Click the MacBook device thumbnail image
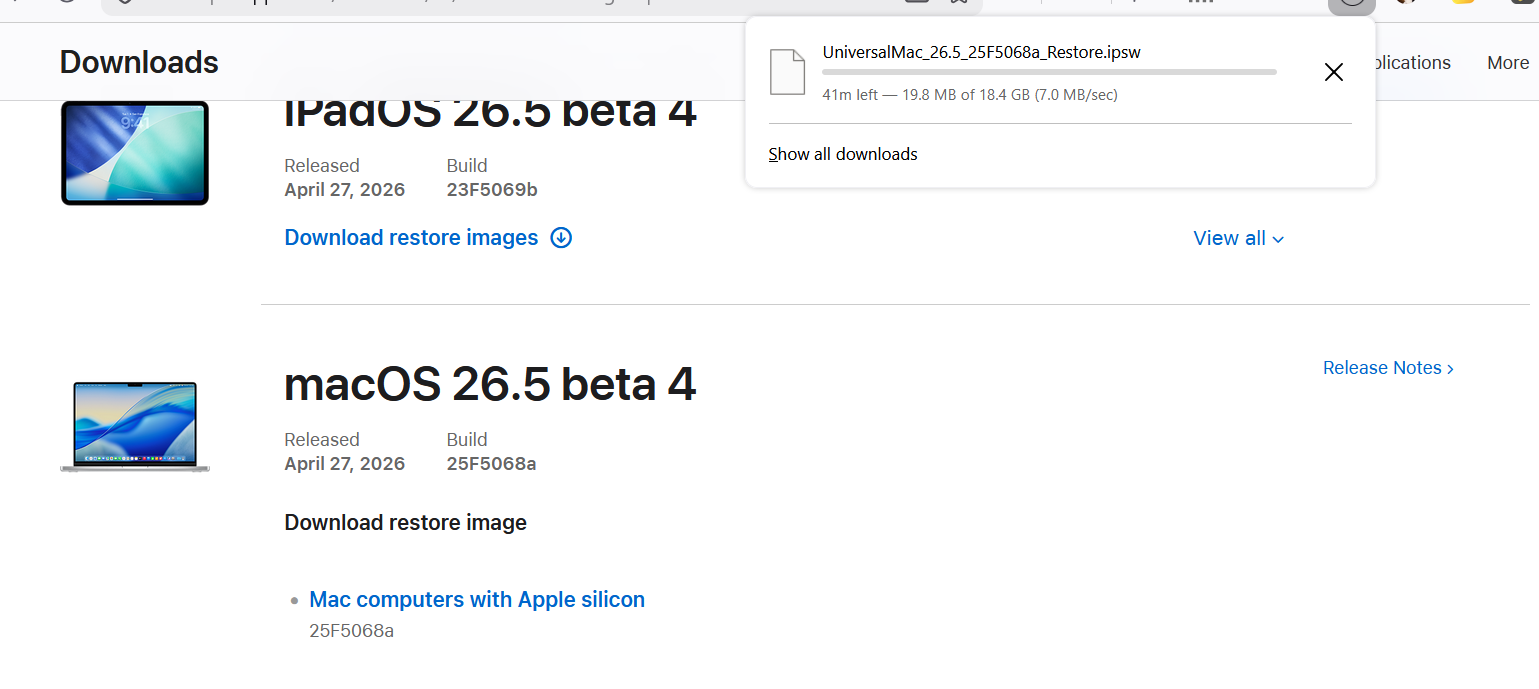Screen dimensions: 1539x689 (135, 426)
